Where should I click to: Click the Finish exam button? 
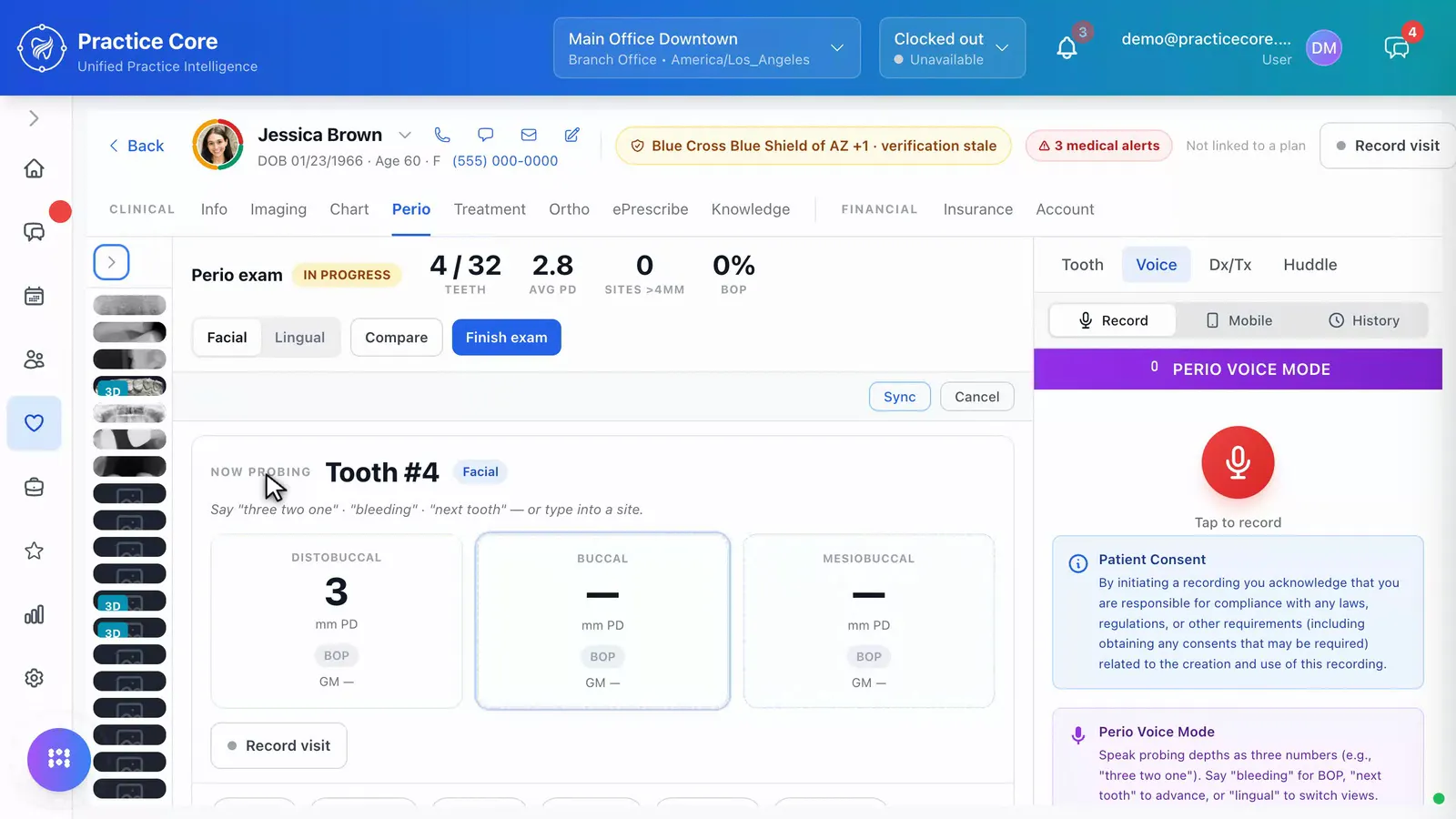tap(507, 338)
